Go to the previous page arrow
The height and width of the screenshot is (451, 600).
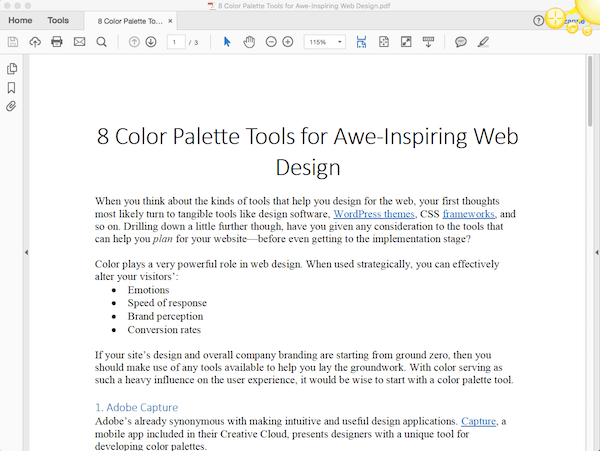coord(134,42)
